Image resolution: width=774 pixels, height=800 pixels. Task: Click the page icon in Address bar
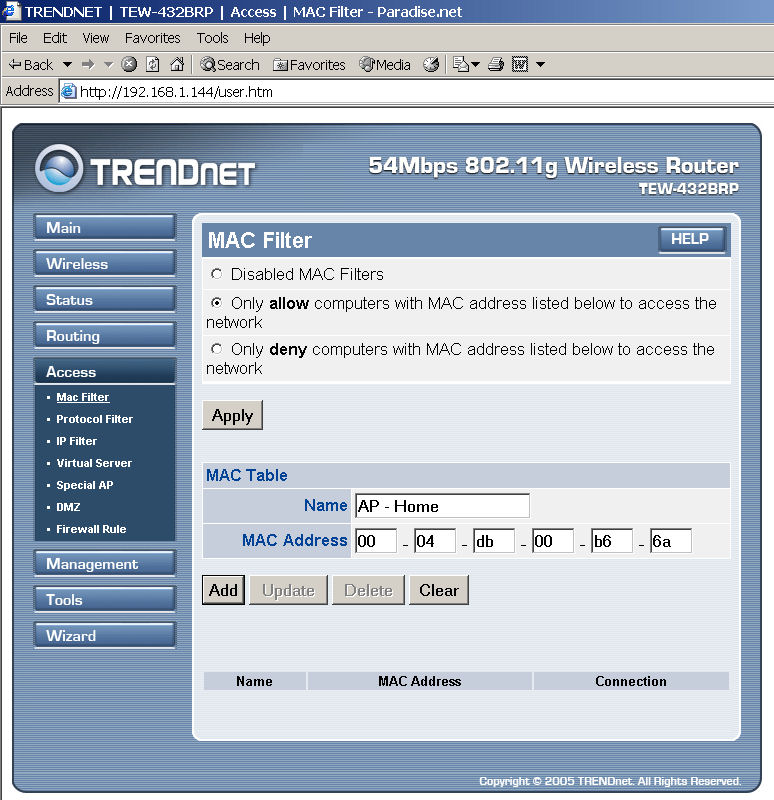pos(69,92)
